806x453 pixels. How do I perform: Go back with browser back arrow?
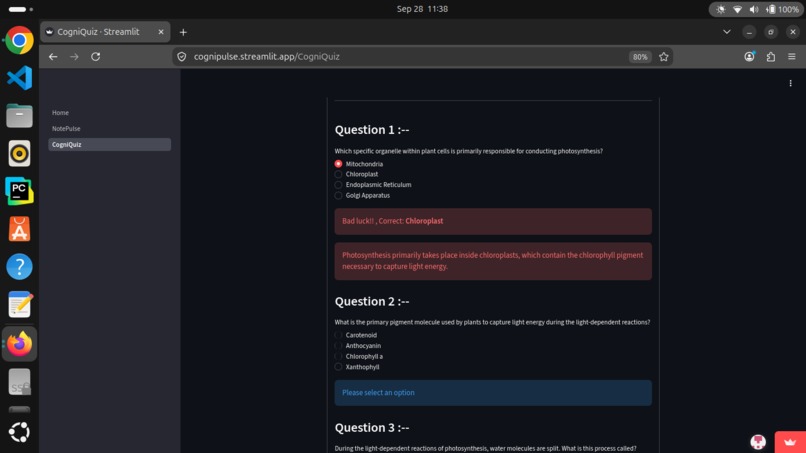click(53, 57)
